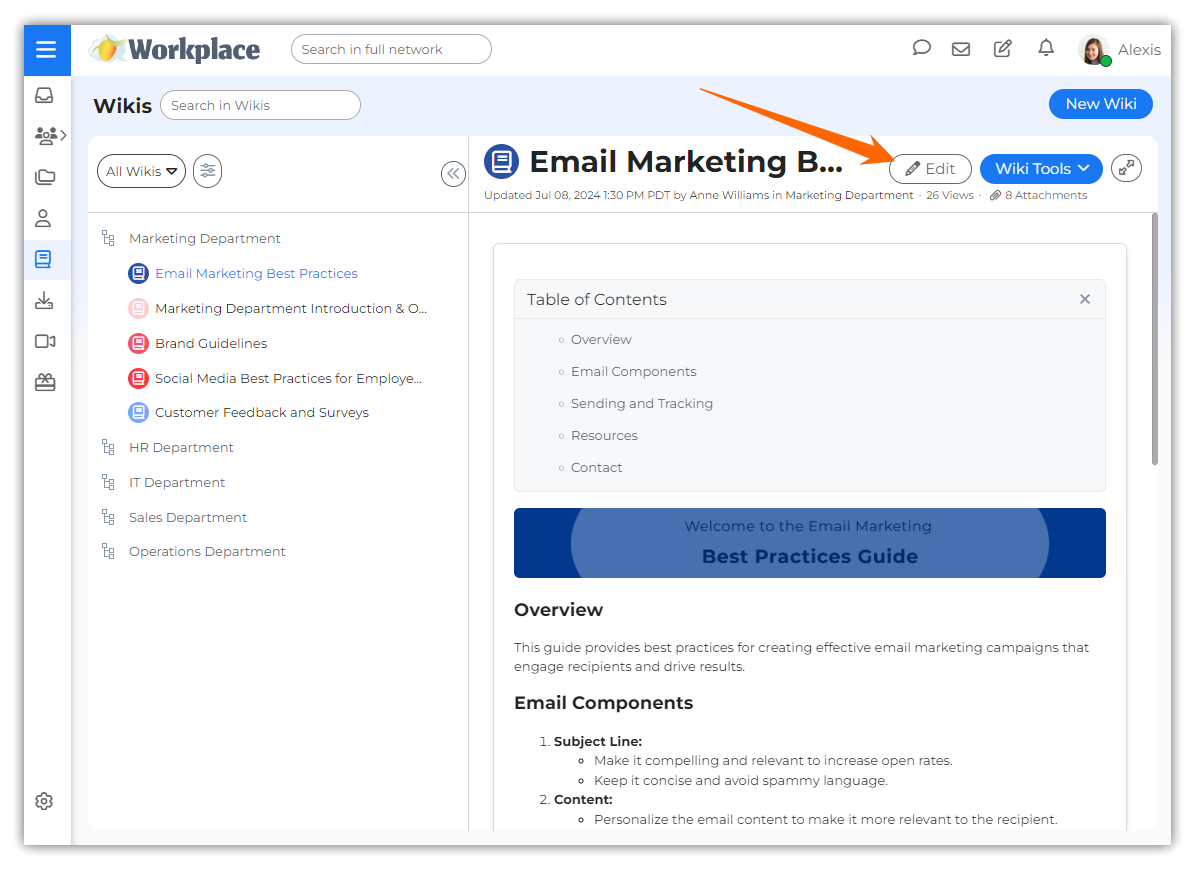Screen dimensions: 1195x871
Task: Open the mail envelope icon
Action: click(961, 48)
